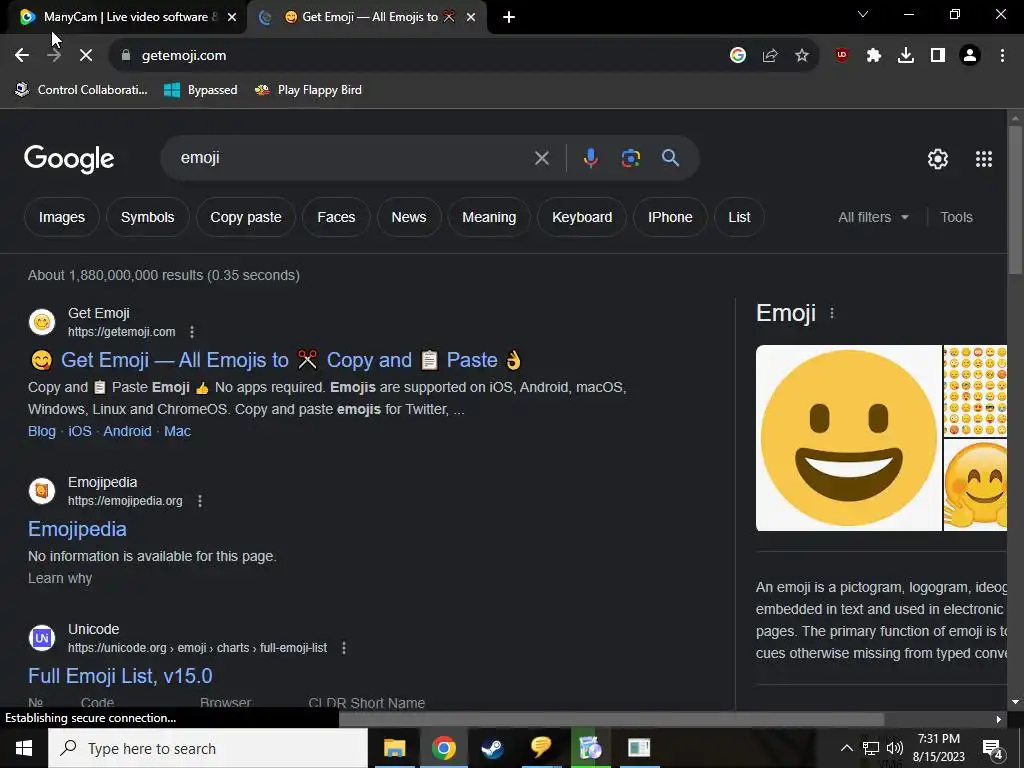This screenshot has height=768, width=1024.
Task: Open the Bypassed bookmark
Action: 200,90
